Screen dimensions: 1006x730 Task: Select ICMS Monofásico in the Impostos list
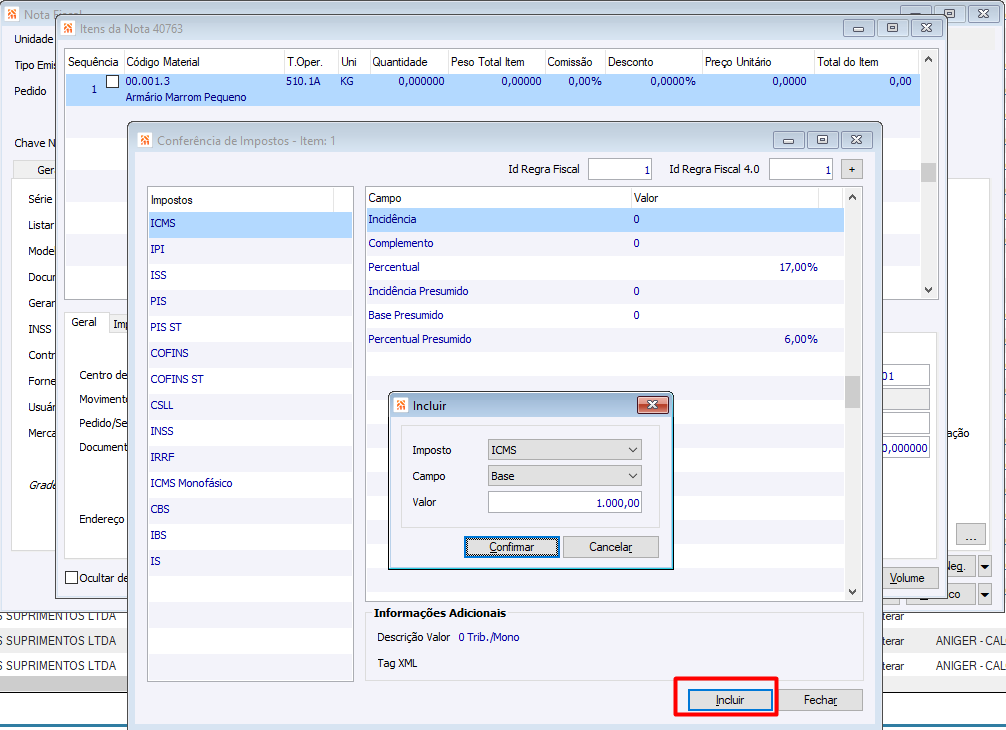(x=250, y=483)
